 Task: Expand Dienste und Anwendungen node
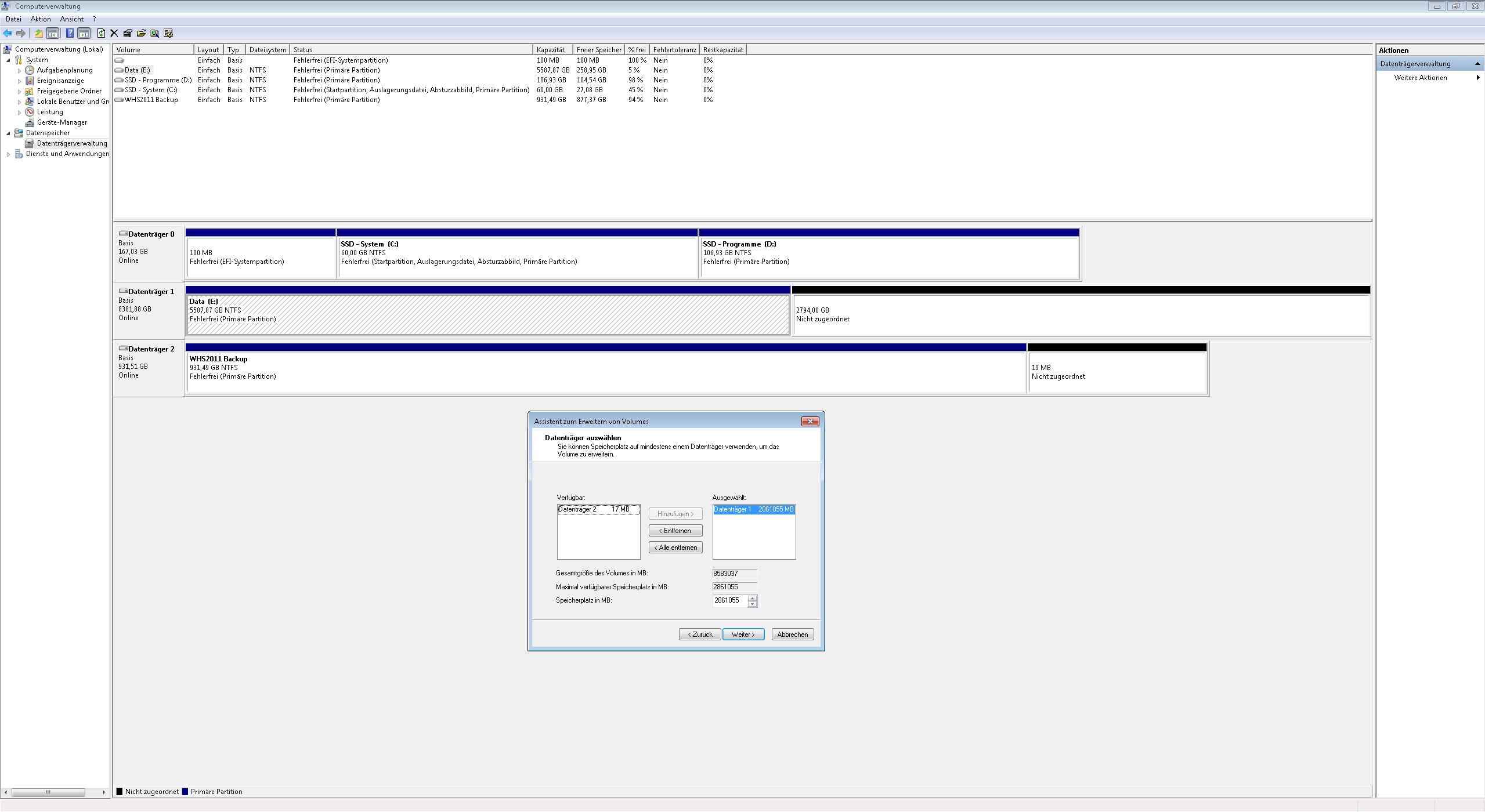(8, 154)
